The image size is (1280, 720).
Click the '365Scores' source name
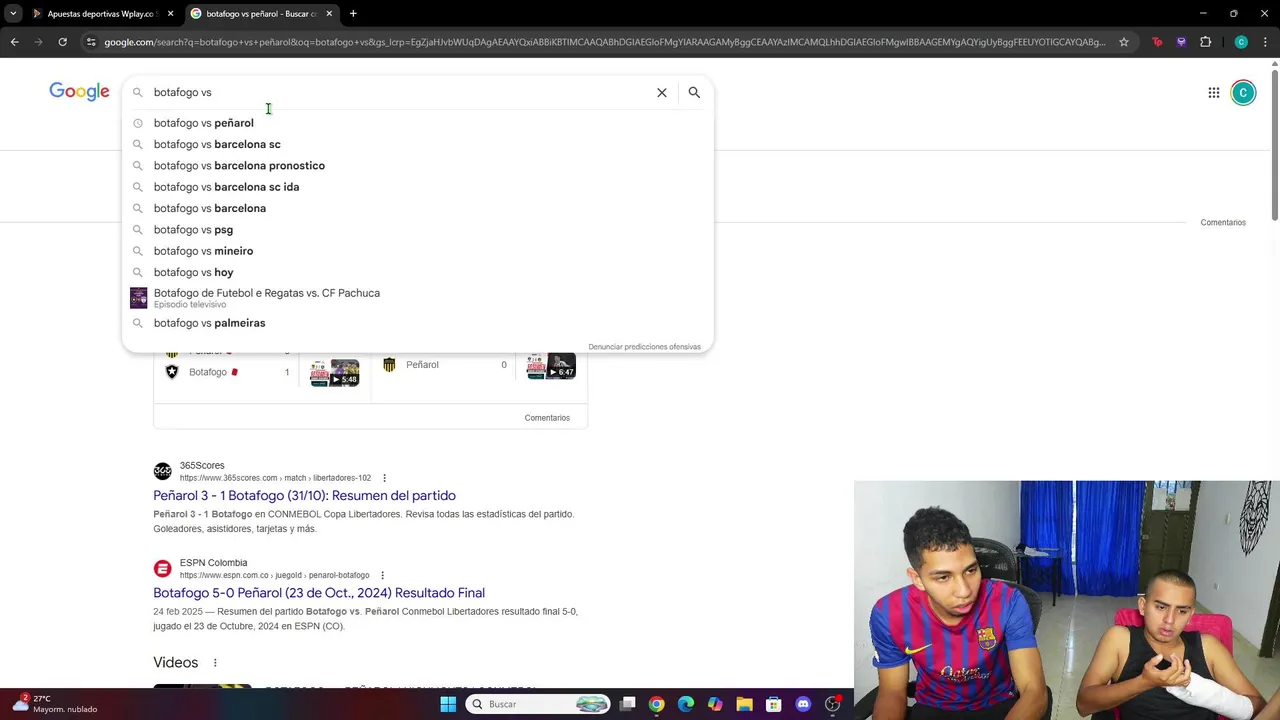(202, 465)
